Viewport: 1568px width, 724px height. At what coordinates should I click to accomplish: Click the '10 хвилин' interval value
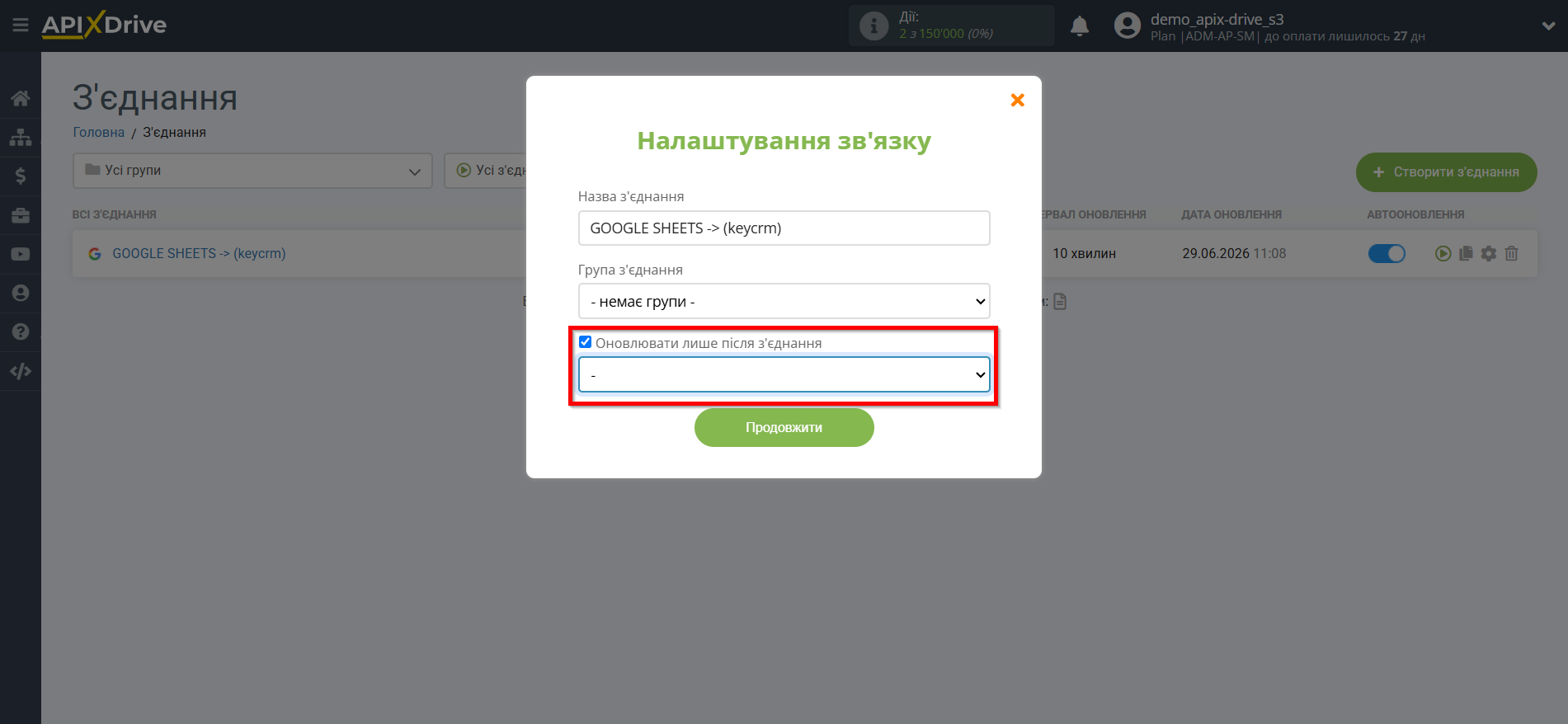[1084, 253]
